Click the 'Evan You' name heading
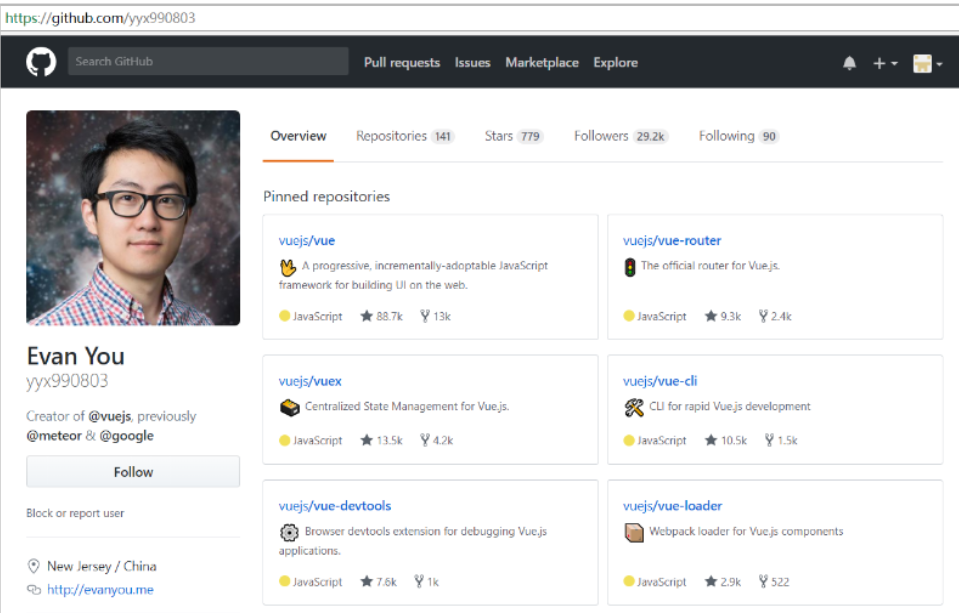The height and width of the screenshot is (613, 959). 76,356
